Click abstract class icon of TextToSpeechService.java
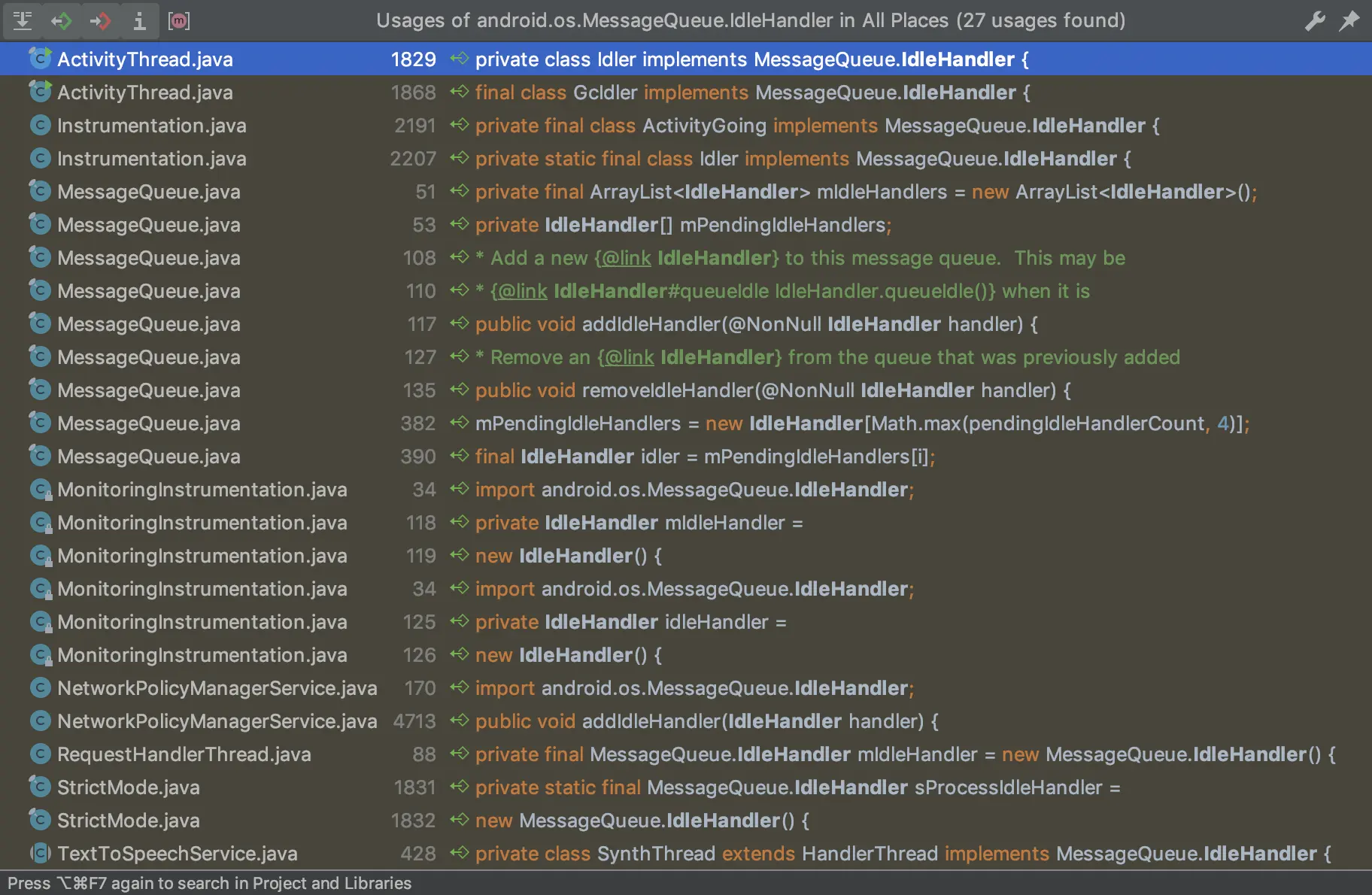The width and height of the screenshot is (1372, 895). point(40,853)
